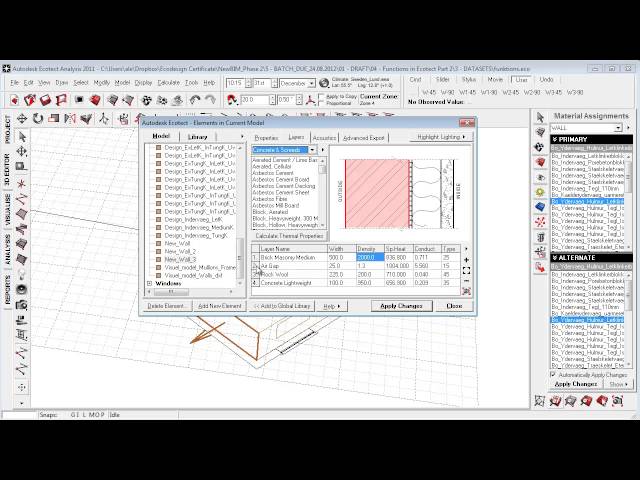Screen dimensions: 640x480
Task: Open the File menu
Action: 14,82
